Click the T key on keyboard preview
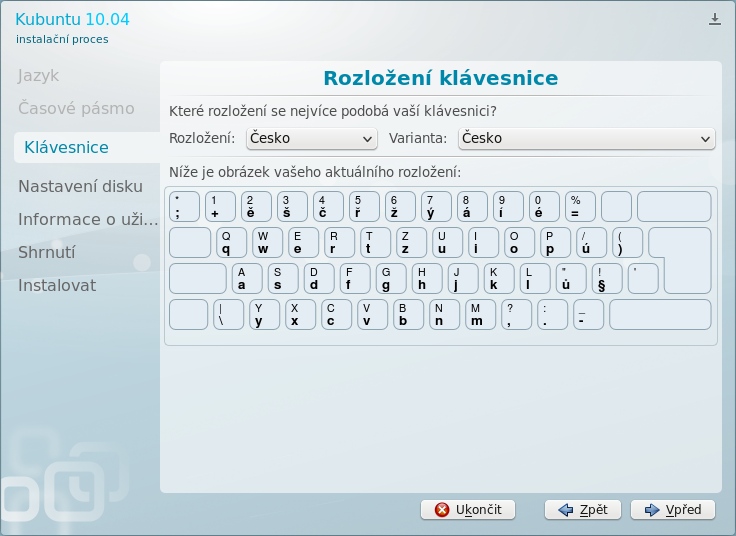Screen dimensions: 736x536 coord(376,243)
